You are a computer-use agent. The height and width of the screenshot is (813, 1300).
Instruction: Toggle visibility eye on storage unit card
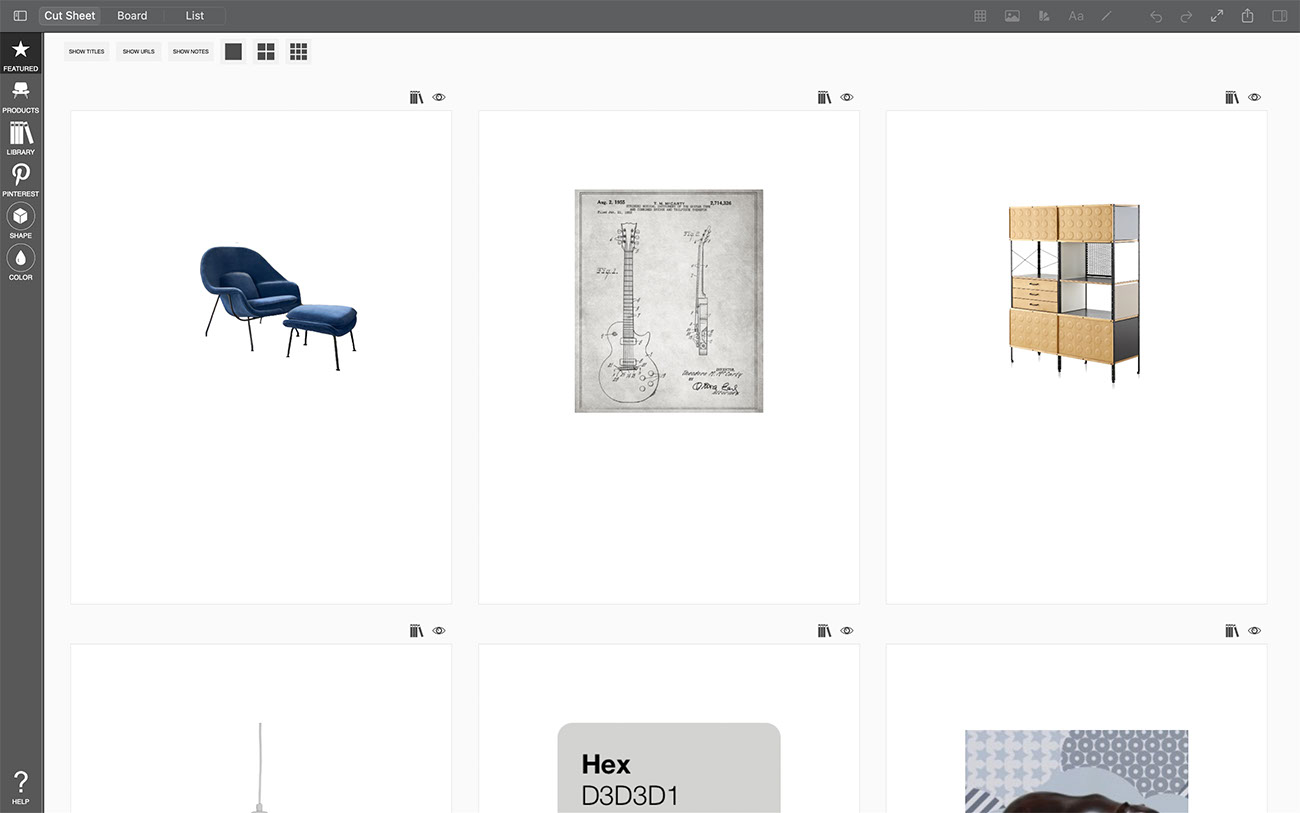(x=1254, y=97)
